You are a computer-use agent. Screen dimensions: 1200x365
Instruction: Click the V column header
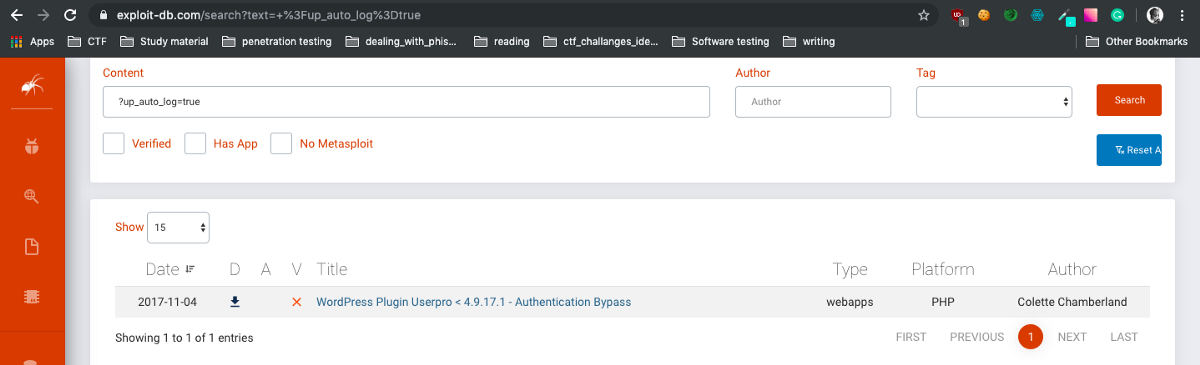click(297, 269)
